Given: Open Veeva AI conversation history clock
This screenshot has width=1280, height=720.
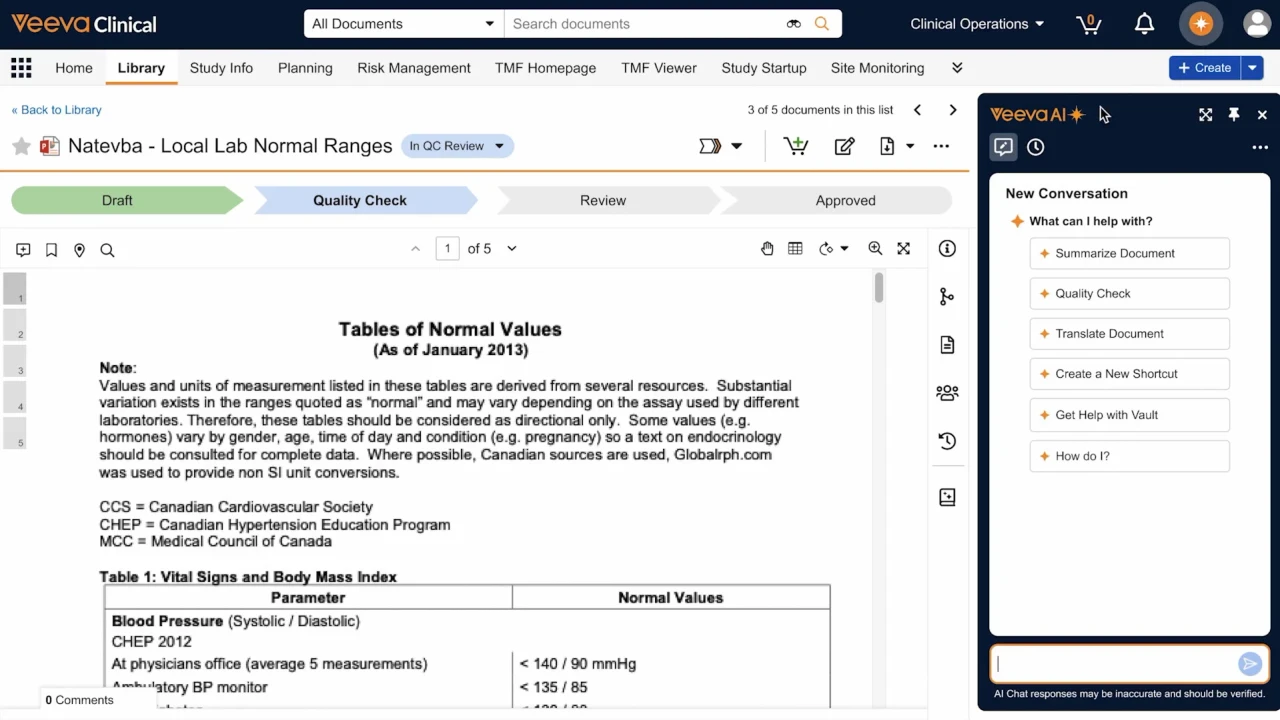Looking at the screenshot, I should pos(1036,147).
